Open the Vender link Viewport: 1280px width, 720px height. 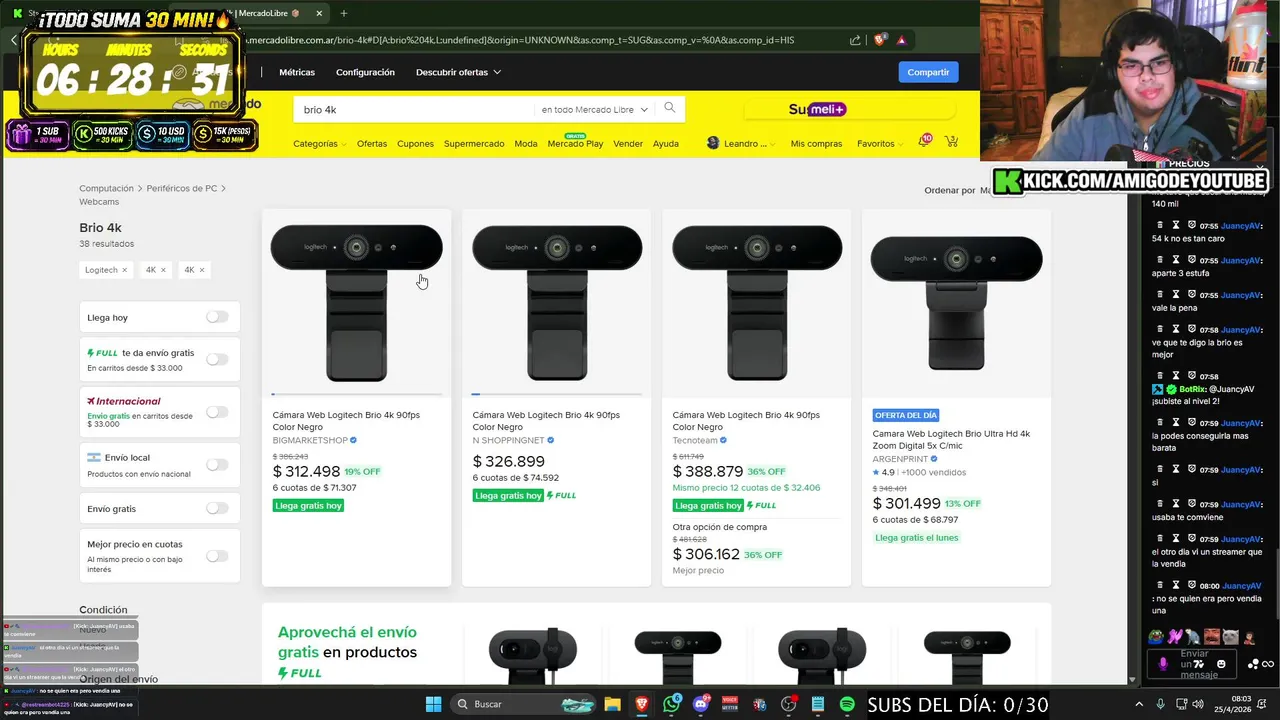(628, 143)
